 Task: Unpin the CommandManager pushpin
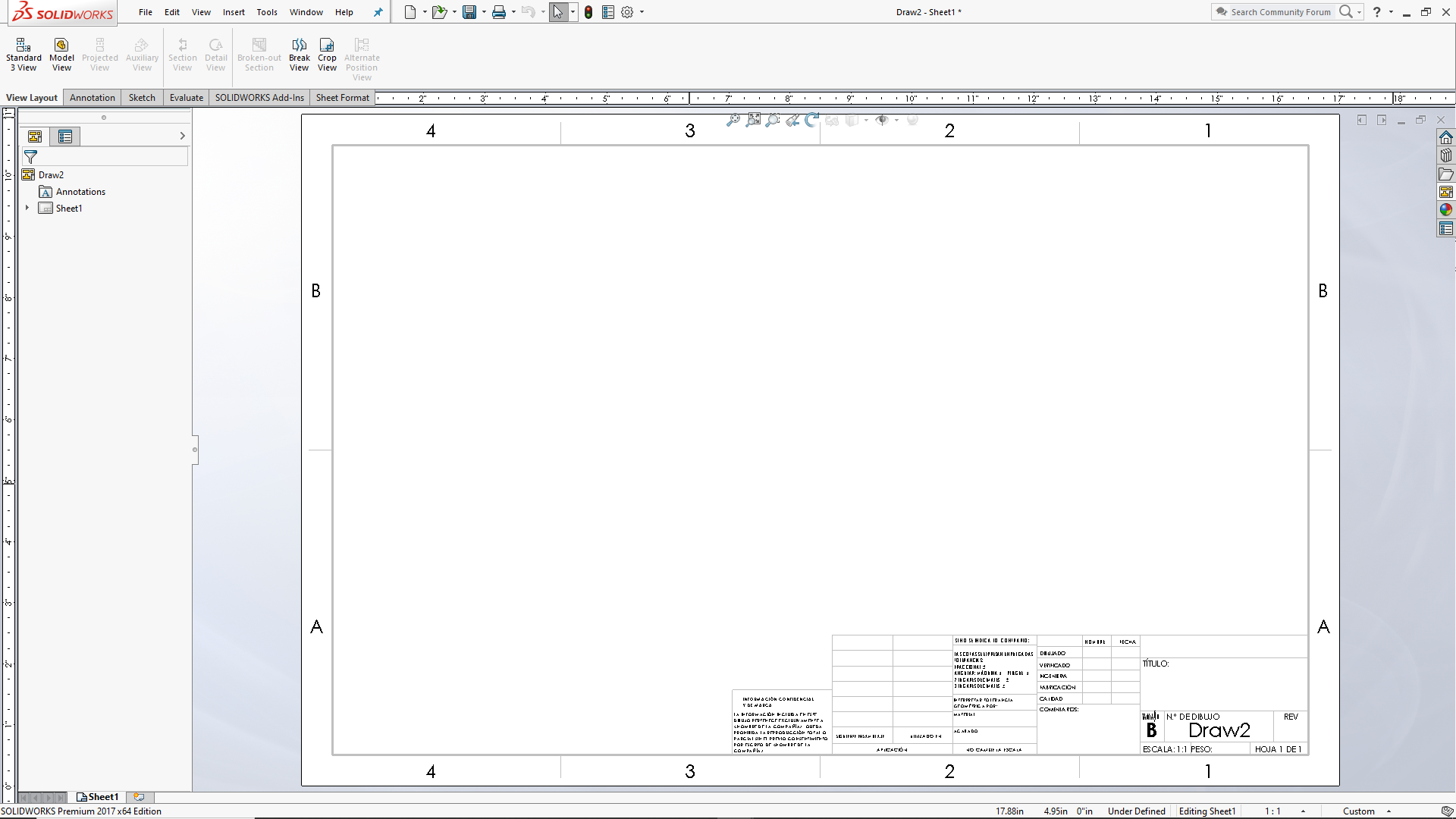378,12
